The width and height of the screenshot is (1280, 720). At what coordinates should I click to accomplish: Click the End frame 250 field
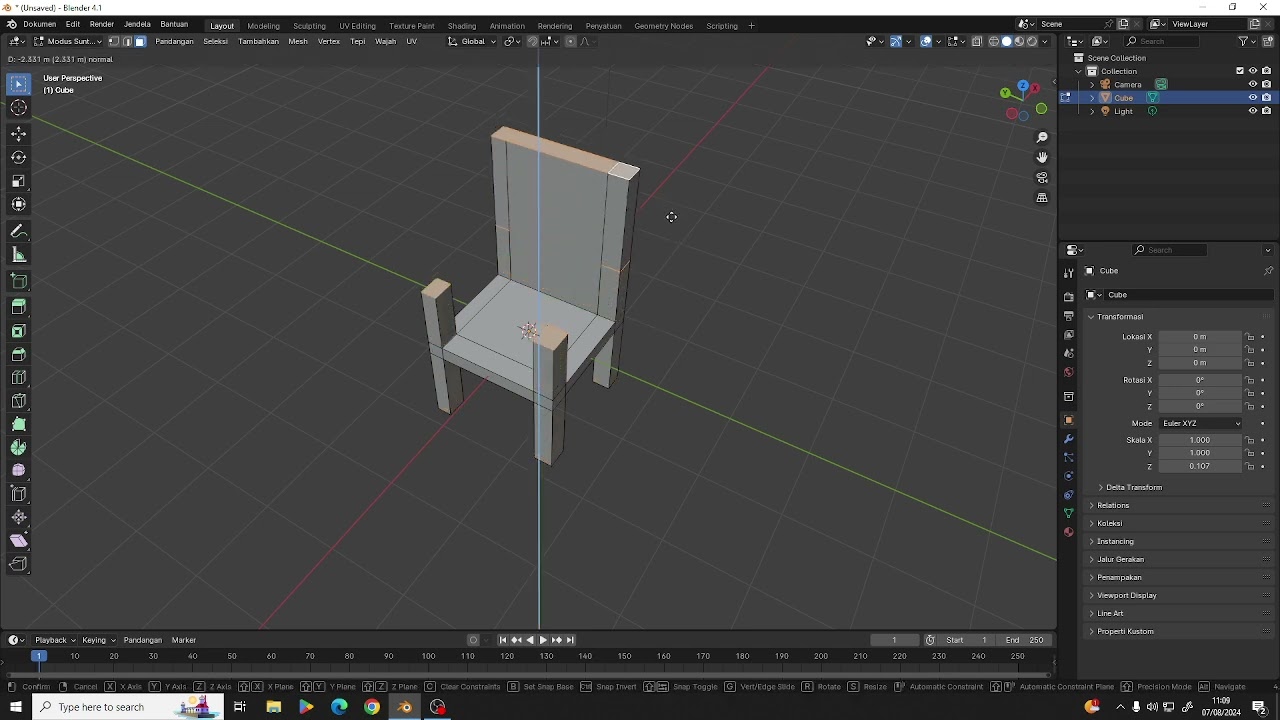1025,640
